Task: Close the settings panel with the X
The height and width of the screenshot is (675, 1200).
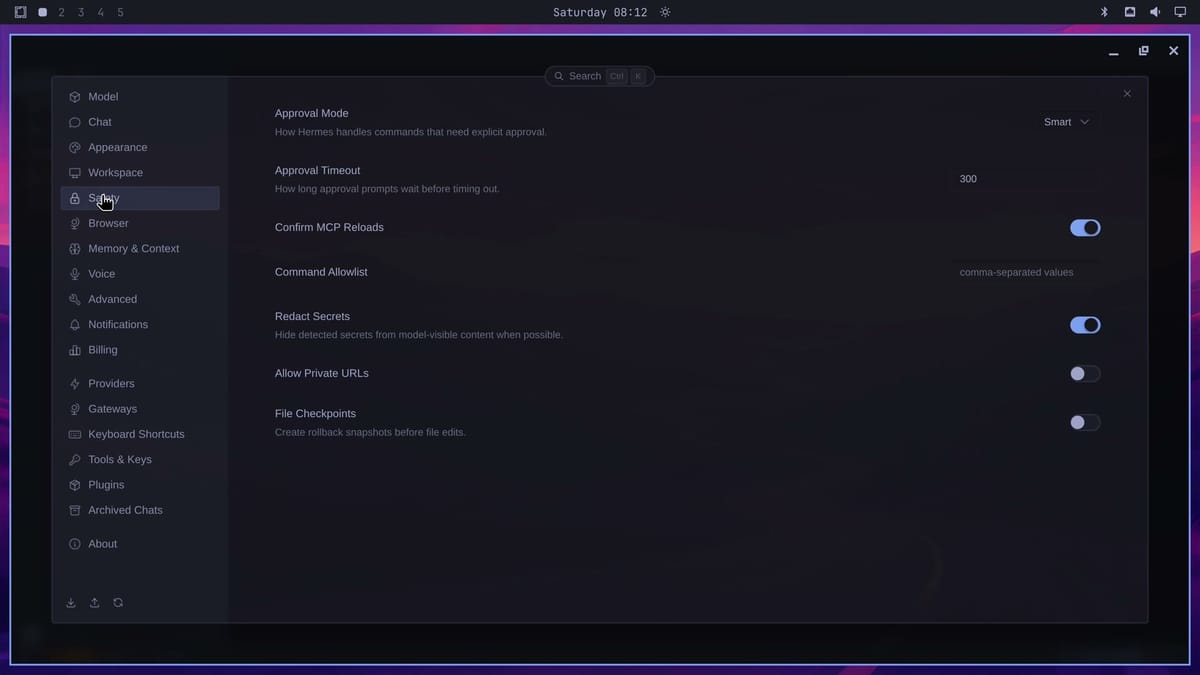Action: tap(1127, 94)
